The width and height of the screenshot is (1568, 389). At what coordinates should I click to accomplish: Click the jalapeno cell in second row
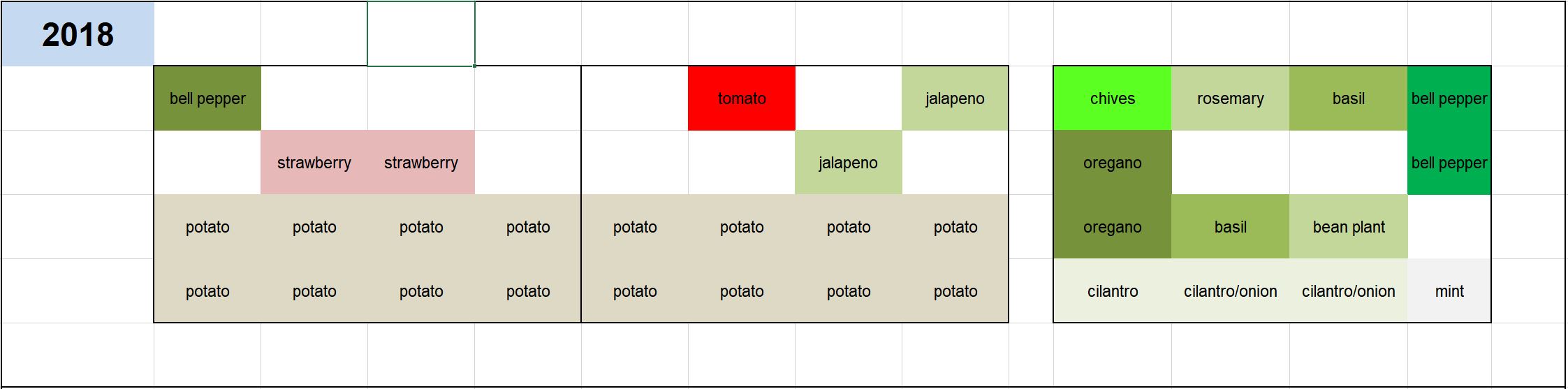(x=848, y=163)
